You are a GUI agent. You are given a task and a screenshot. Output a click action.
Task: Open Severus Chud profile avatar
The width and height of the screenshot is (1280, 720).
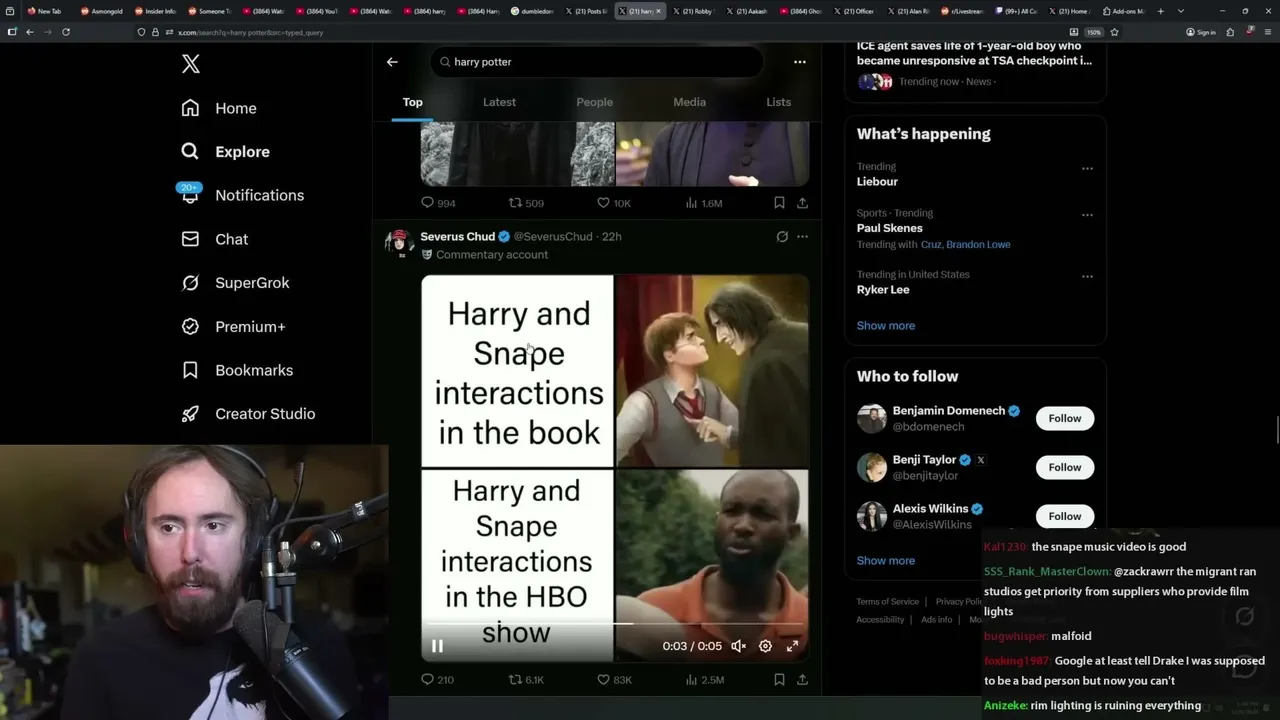pos(399,243)
